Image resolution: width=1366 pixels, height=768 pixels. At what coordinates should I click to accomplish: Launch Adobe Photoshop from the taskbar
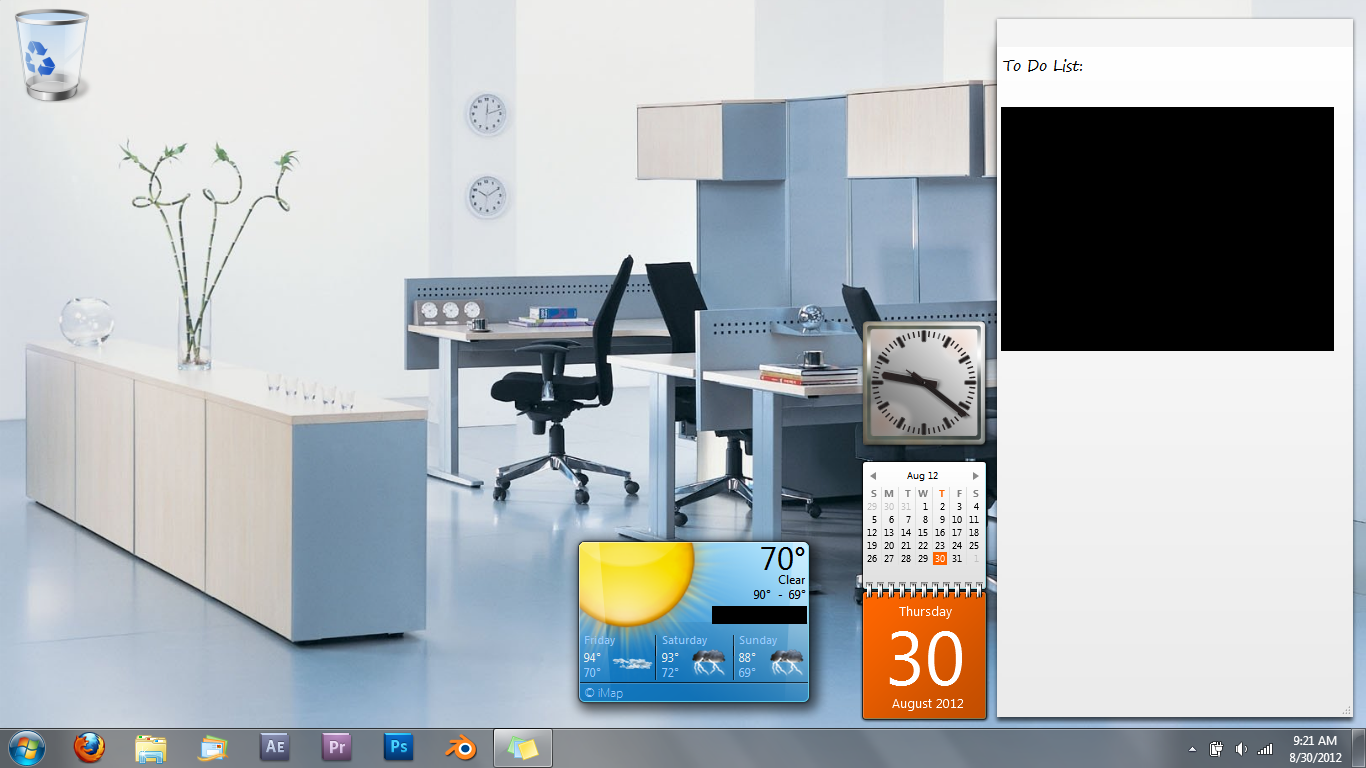(399, 747)
